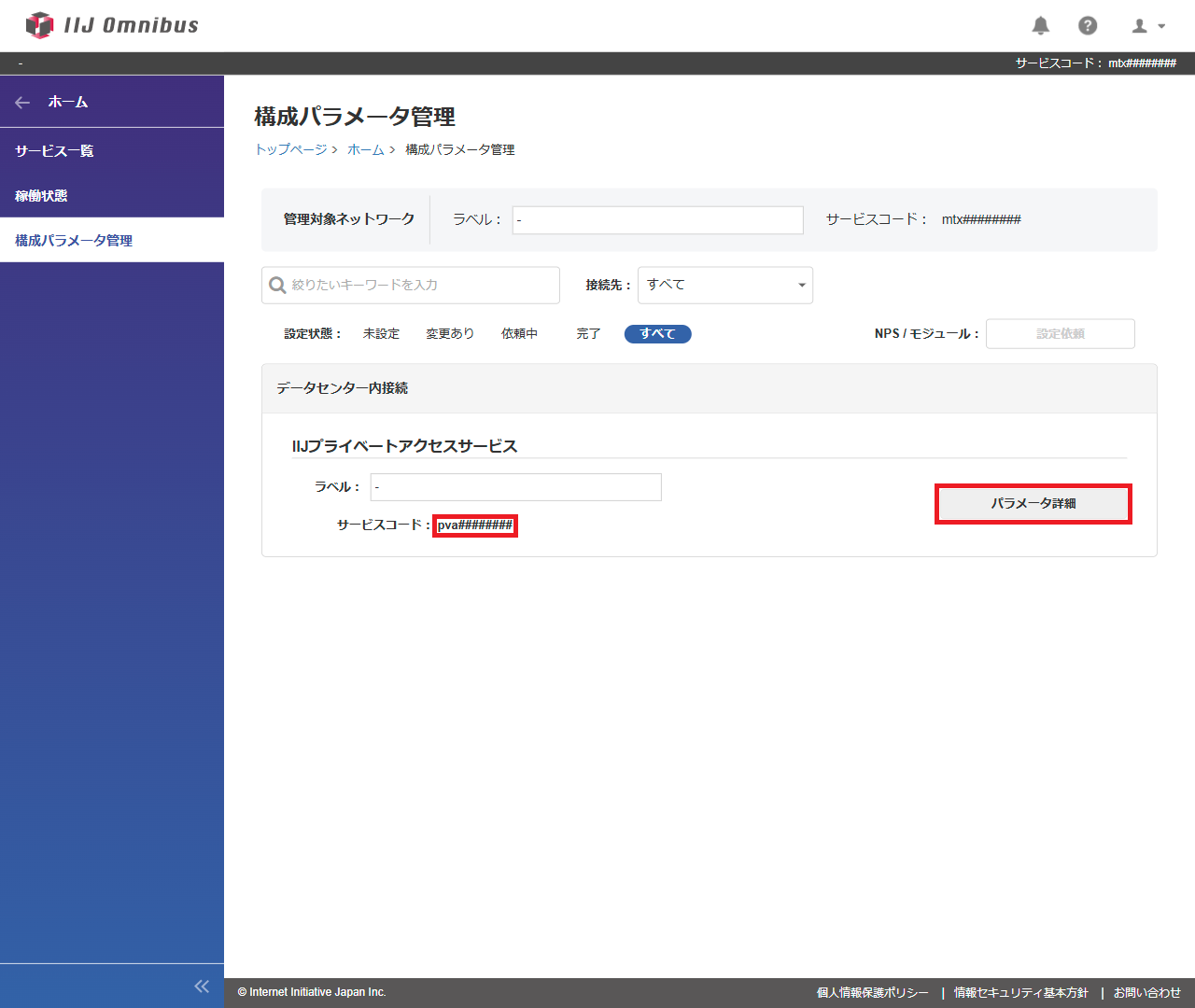Filter setting status by 完了
This screenshot has height=1008, width=1195.
(x=588, y=334)
